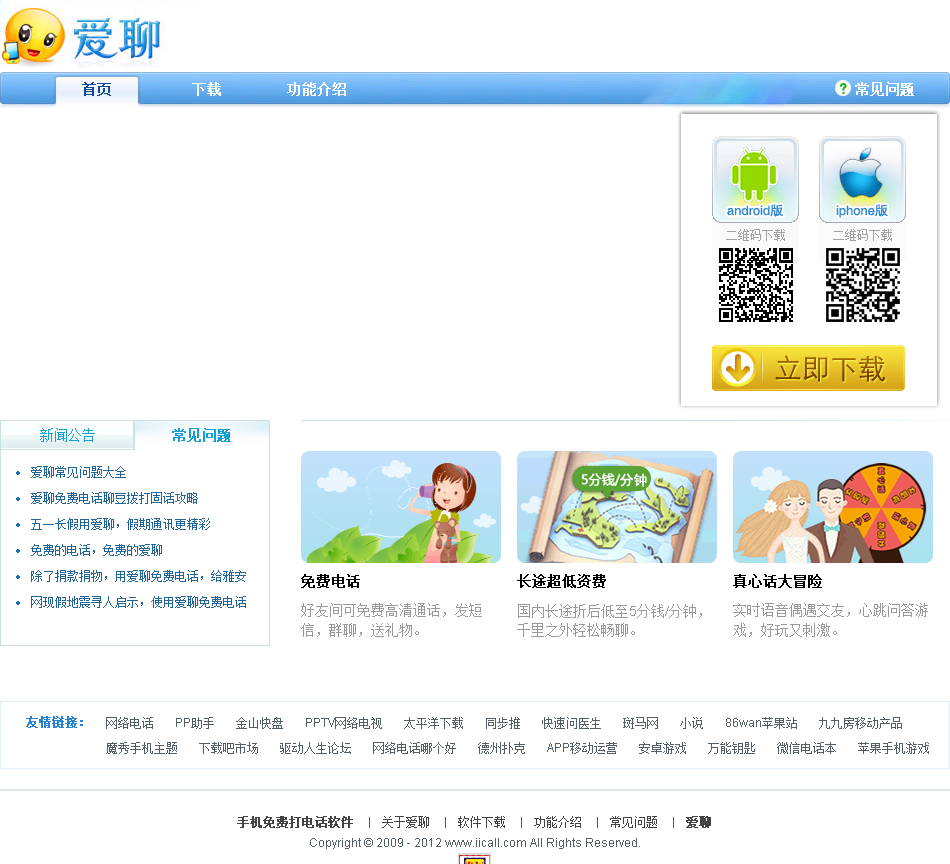Click the question mark help icon
Image resolution: width=950 pixels, height=864 pixels.
[x=842, y=88]
